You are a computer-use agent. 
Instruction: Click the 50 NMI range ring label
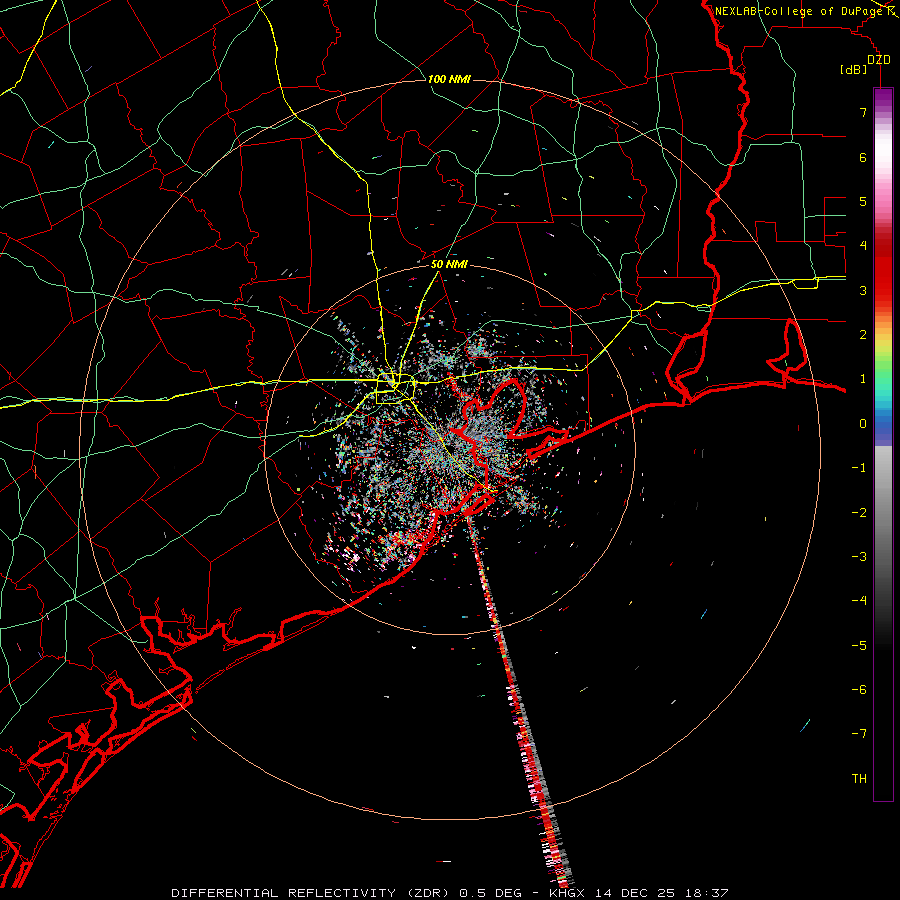pos(449,264)
